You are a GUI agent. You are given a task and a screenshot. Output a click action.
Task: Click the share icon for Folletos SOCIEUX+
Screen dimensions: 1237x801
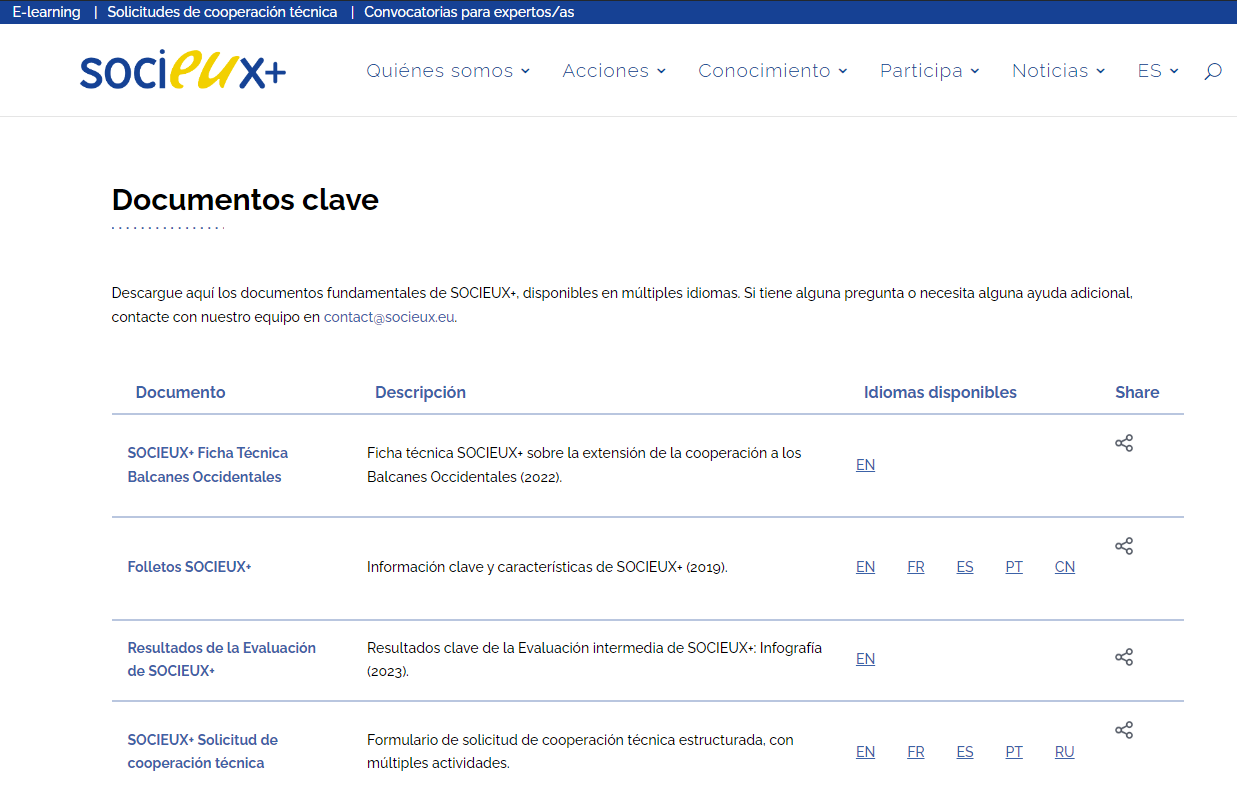pyautogui.click(x=1124, y=546)
